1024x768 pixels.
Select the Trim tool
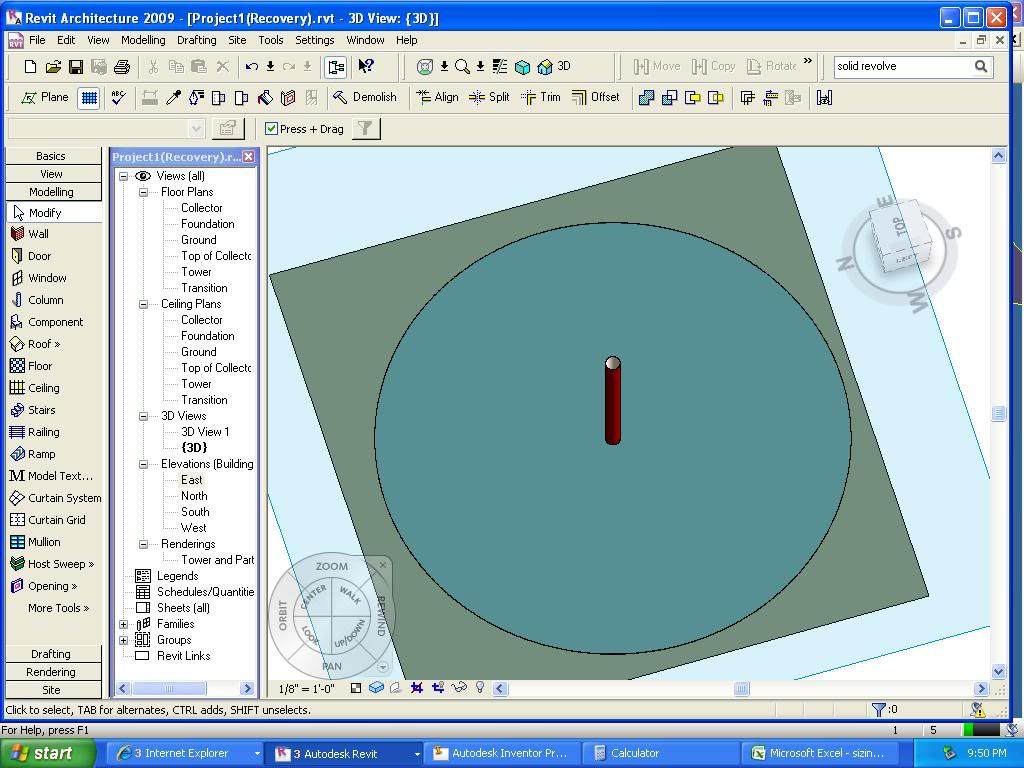pos(540,97)
